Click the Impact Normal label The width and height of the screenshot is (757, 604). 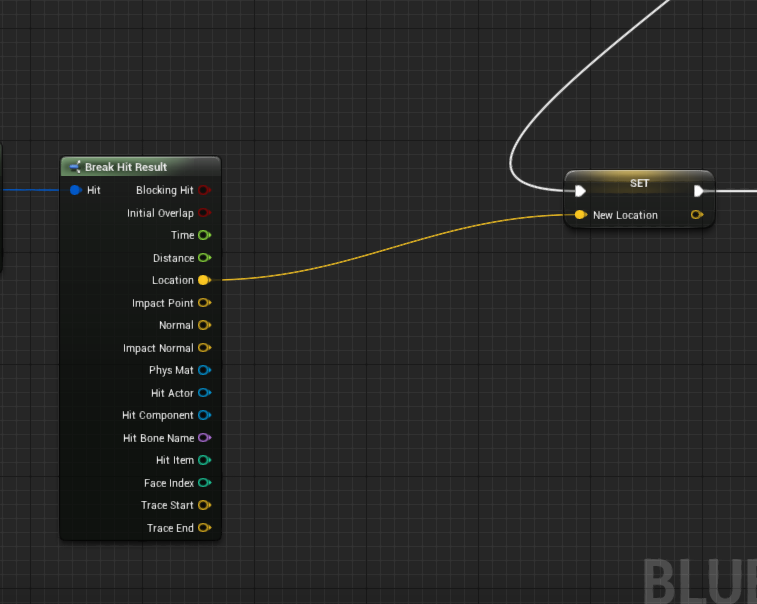point(158,348)
